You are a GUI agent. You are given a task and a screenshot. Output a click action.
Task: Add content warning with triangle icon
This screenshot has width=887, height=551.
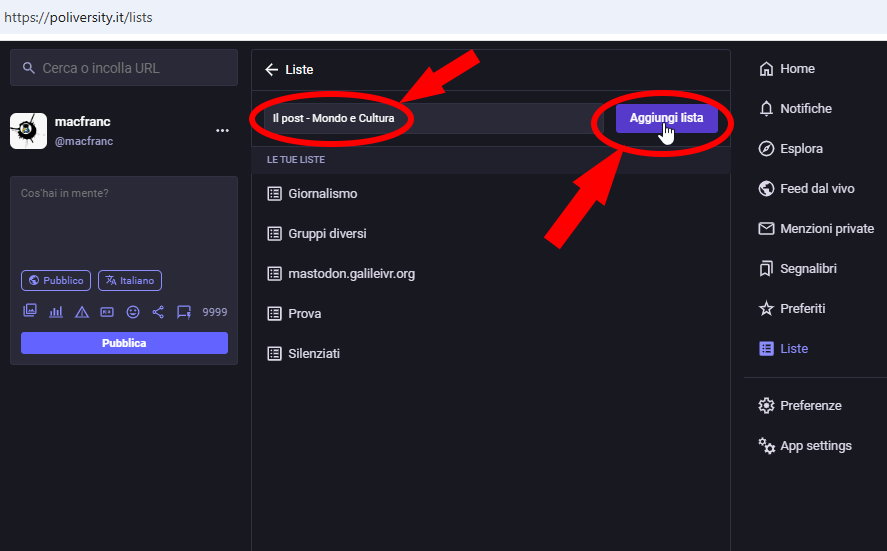click(x=82, y=312)
